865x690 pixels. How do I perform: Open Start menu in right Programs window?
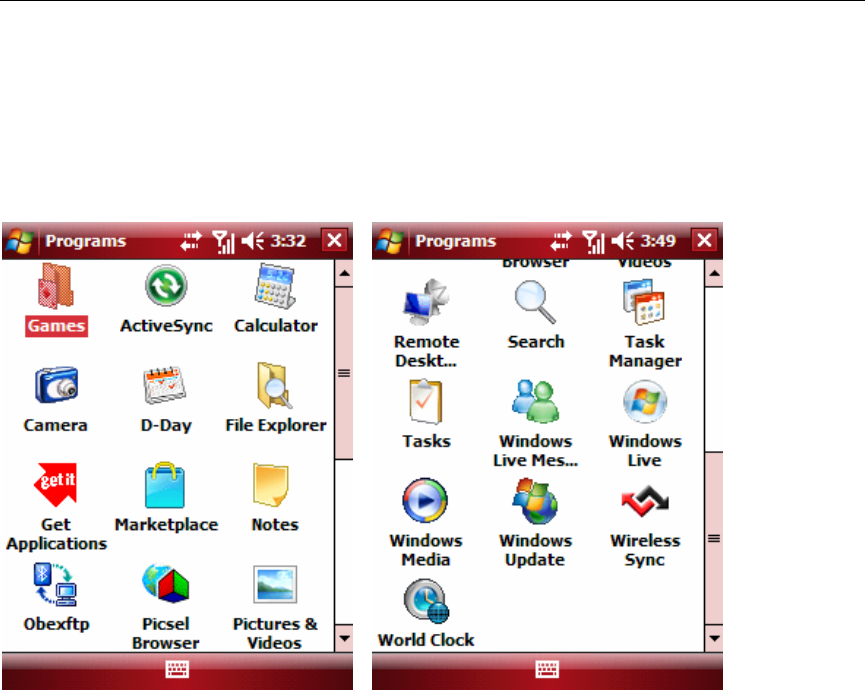tap(390, 241)
